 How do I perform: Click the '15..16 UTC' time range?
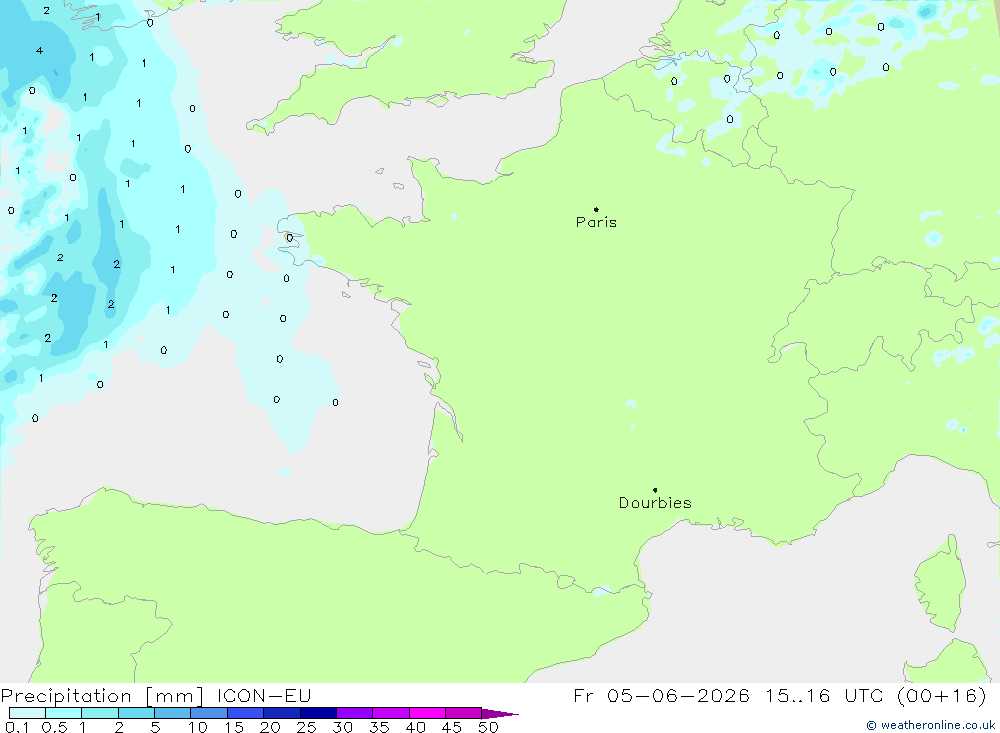coord(824,695)
